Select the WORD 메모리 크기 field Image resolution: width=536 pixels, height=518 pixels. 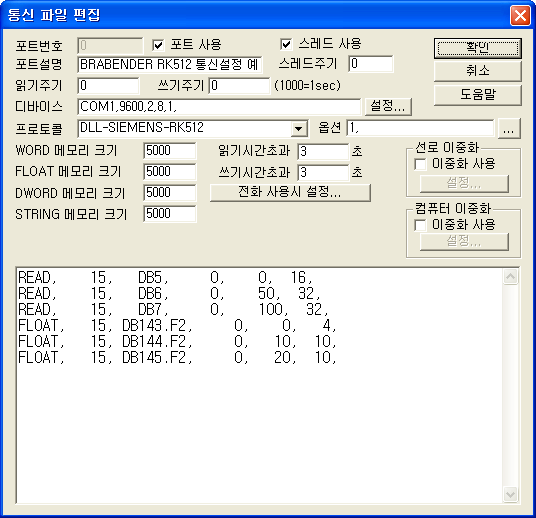coord(170,151)
